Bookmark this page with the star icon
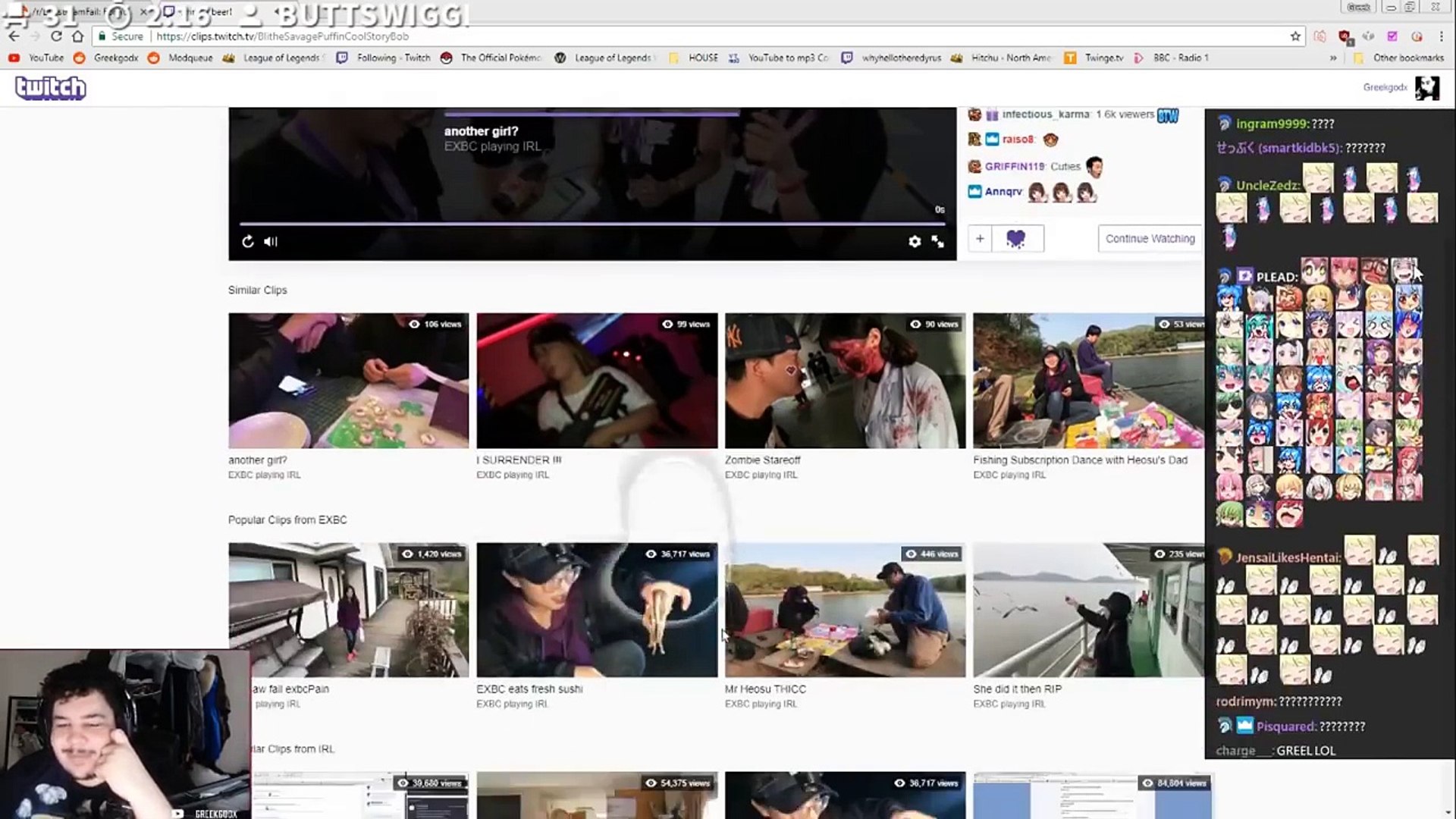Image resolution: width=1456 pixels, height=819 pixels. pos(1295,36)
